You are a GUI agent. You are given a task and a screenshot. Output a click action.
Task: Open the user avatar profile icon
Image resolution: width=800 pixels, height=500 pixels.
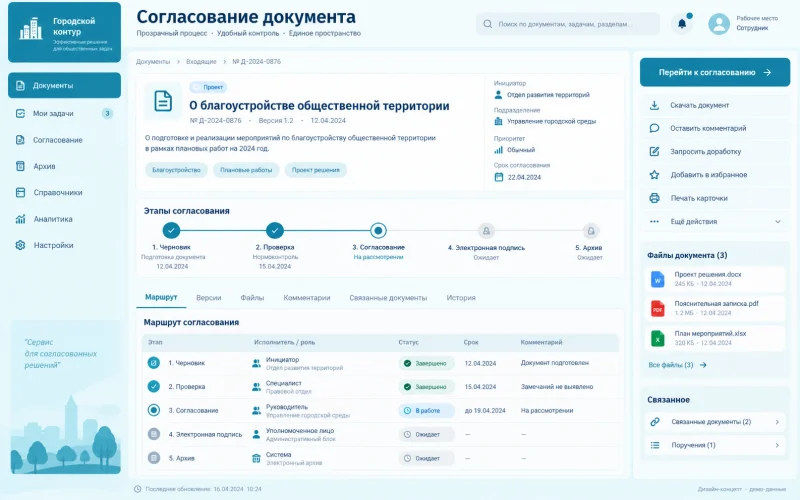tap(719, 24)
